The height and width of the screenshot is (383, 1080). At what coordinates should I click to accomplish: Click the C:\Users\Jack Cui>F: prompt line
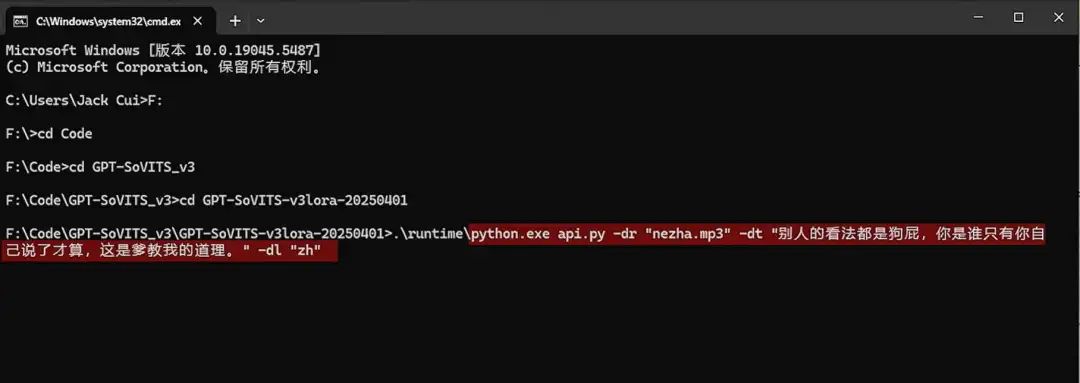[84, 101]
